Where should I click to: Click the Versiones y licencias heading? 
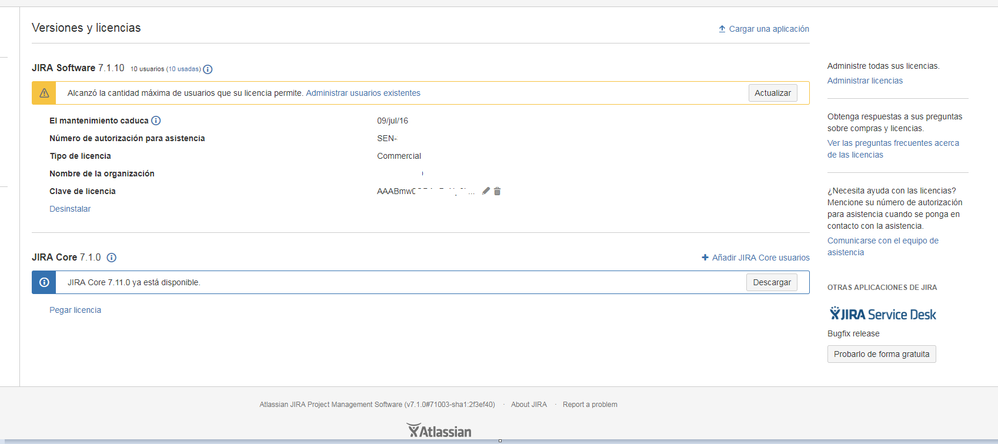pyautogui.click(x=86, y=28)
